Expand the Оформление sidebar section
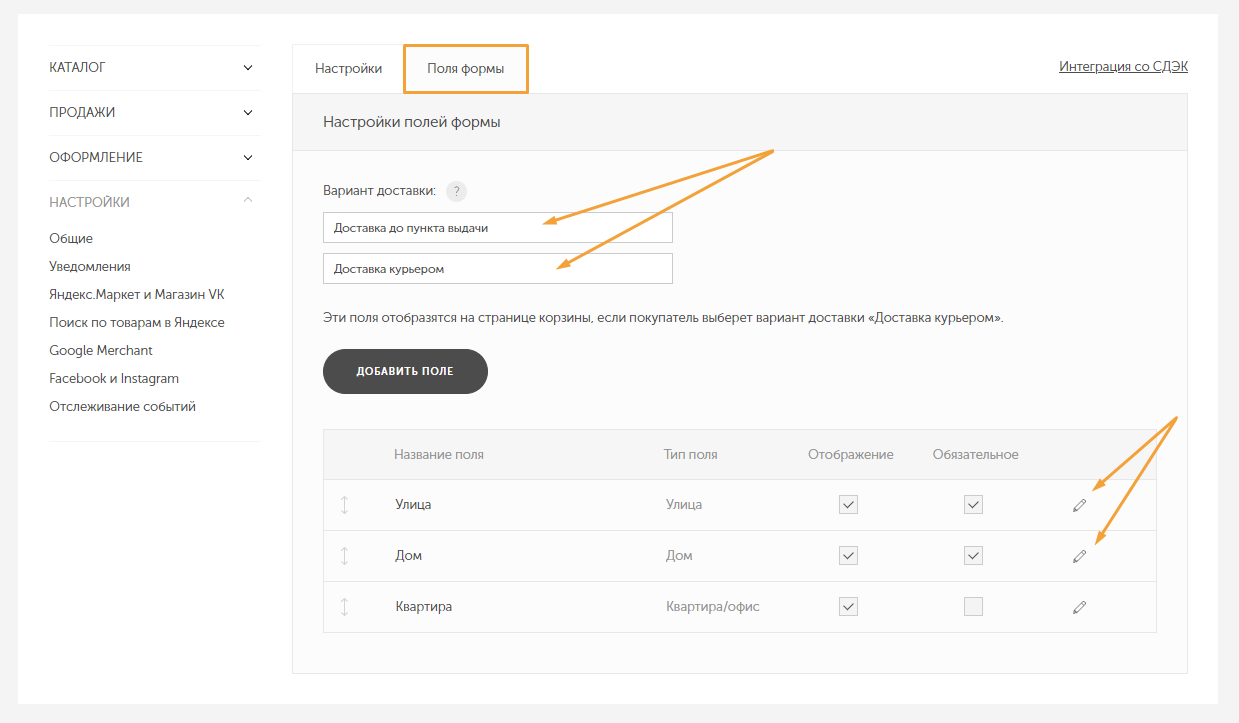Image resolution: width=1239 pixels, height=723 pixels. click(x=154, y=157)
